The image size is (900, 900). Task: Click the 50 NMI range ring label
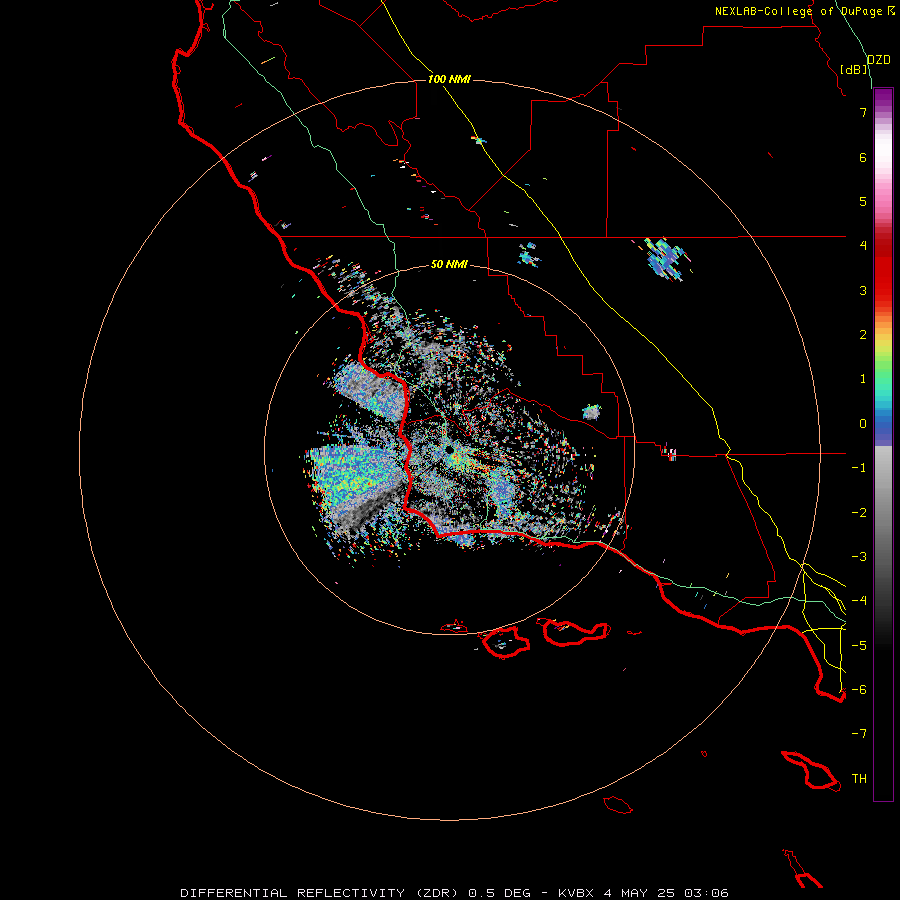[449, 264]
